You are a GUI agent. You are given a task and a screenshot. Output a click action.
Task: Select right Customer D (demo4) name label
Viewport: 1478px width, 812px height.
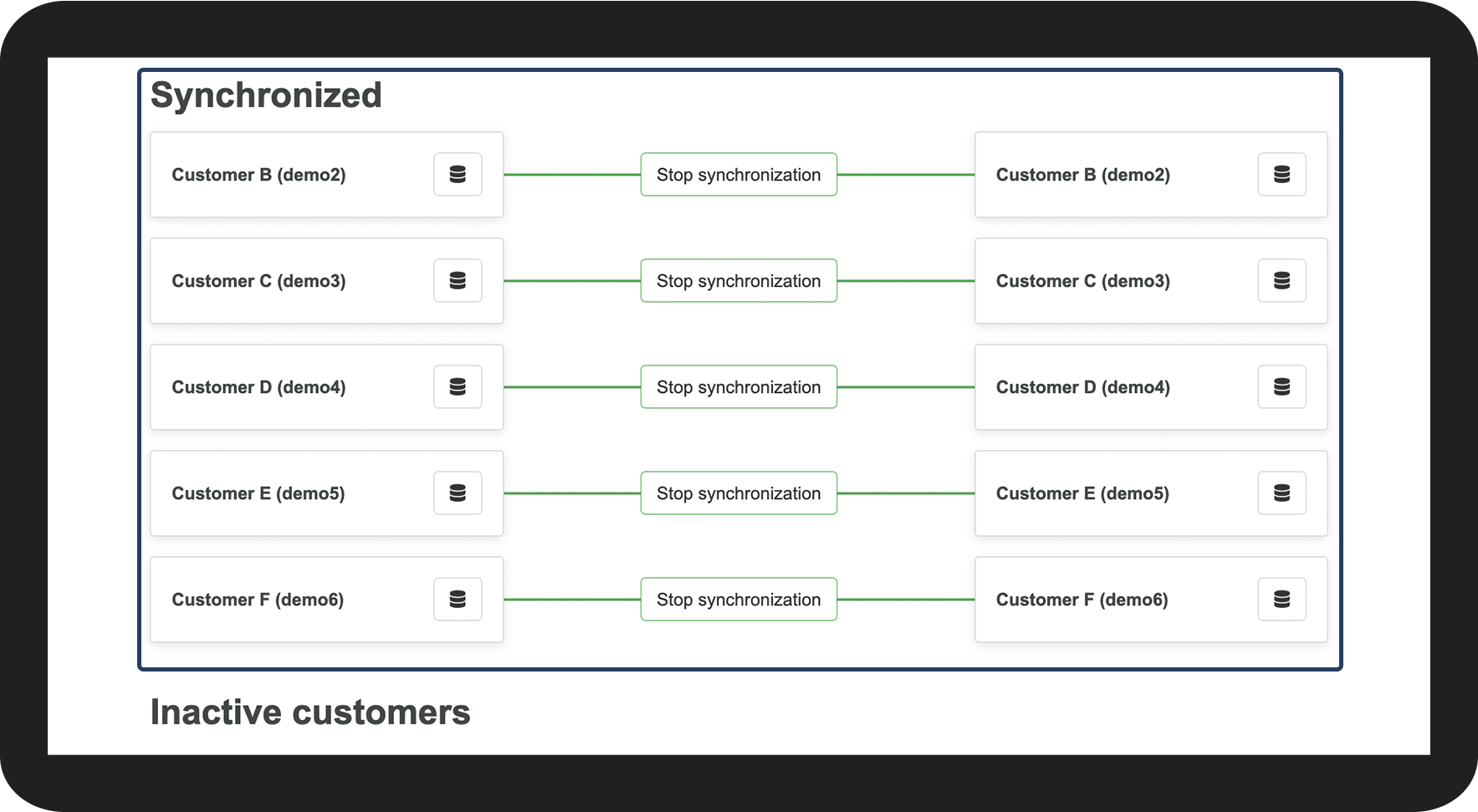1082,387
